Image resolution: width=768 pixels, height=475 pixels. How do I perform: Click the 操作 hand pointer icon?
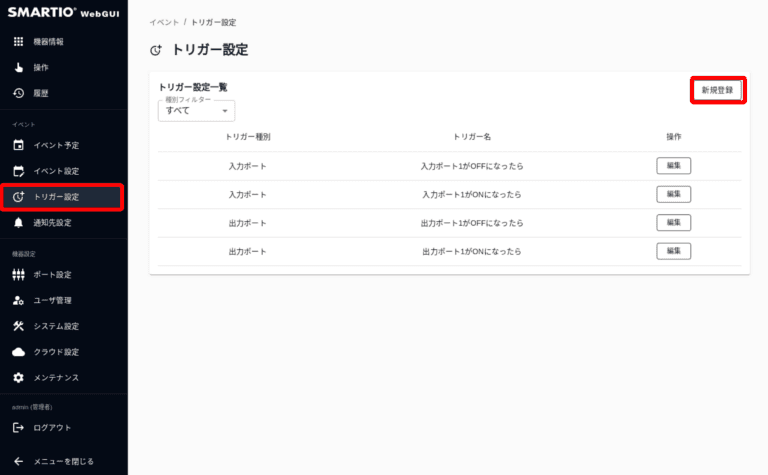coord(18,68)
